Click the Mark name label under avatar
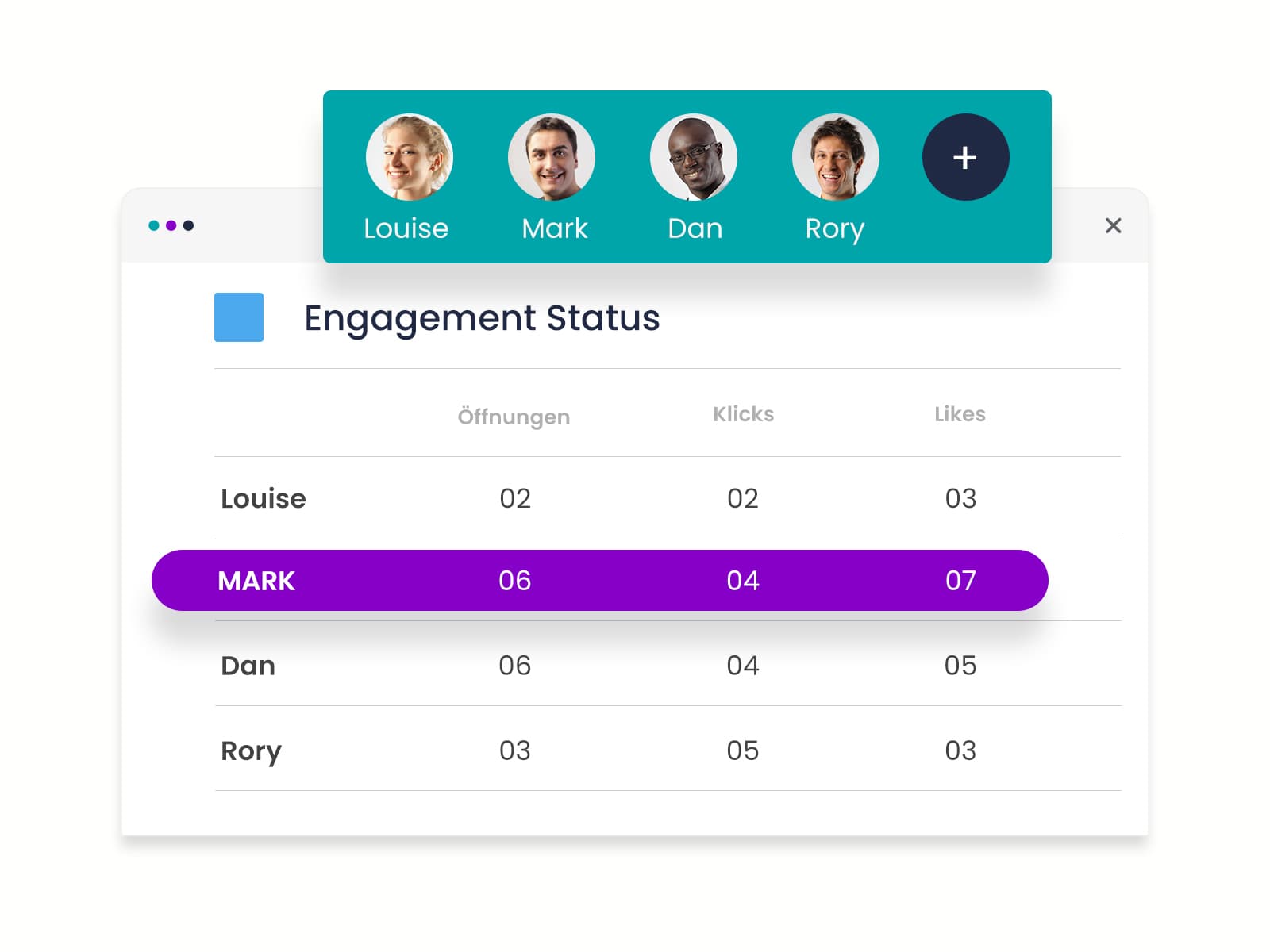The width and height of the screenshot is (1270, 952). (x=554, y=228)
